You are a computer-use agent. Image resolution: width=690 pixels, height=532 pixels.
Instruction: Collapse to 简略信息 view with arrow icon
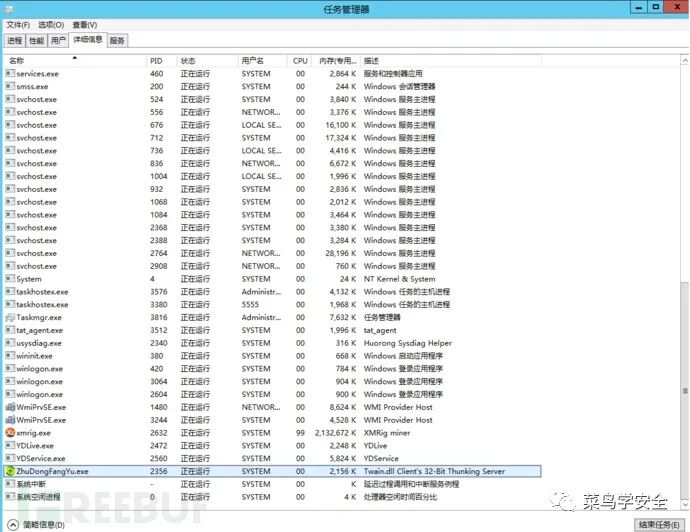pyautogui.click(x=13, y=525)
